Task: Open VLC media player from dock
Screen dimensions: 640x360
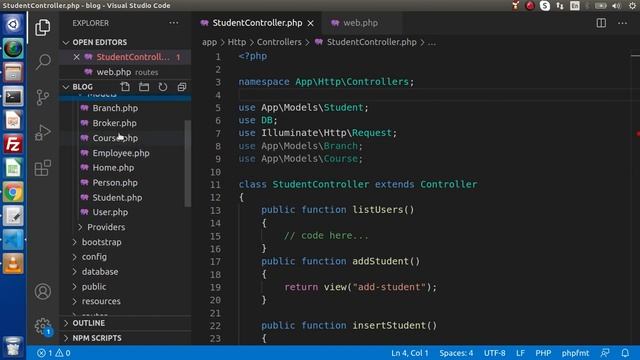Action: pyautogui.click(x=13, y=263)
